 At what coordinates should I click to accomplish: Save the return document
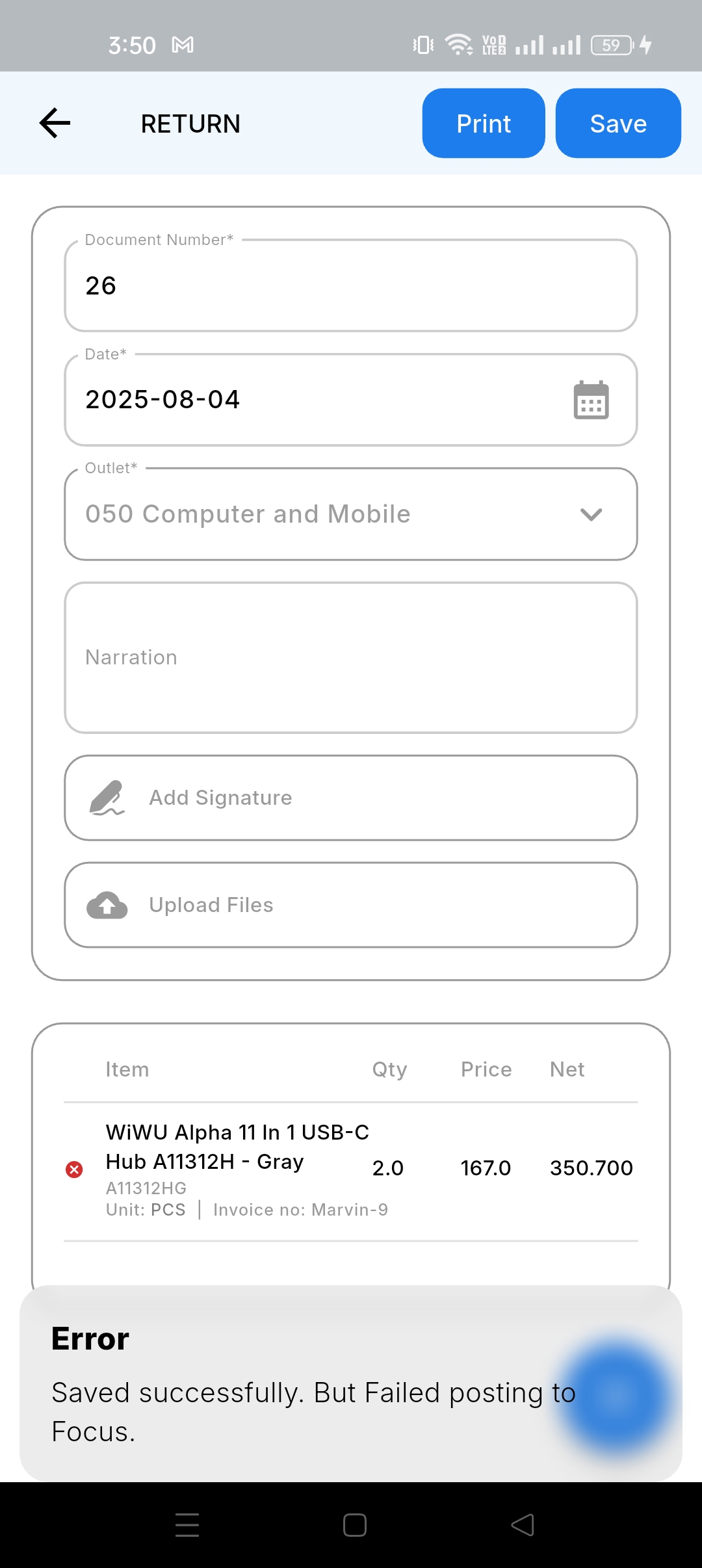coord(618,124)
